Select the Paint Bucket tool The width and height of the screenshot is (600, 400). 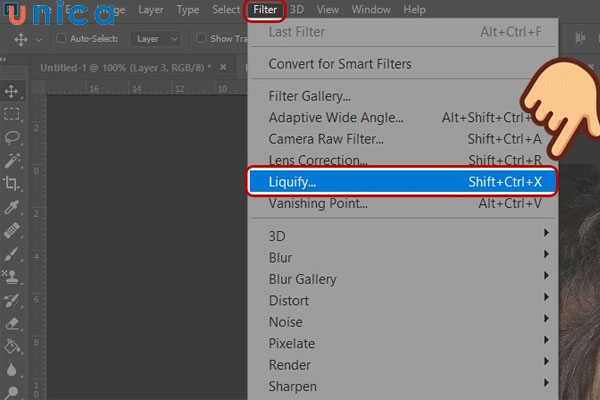click(13, 346)
